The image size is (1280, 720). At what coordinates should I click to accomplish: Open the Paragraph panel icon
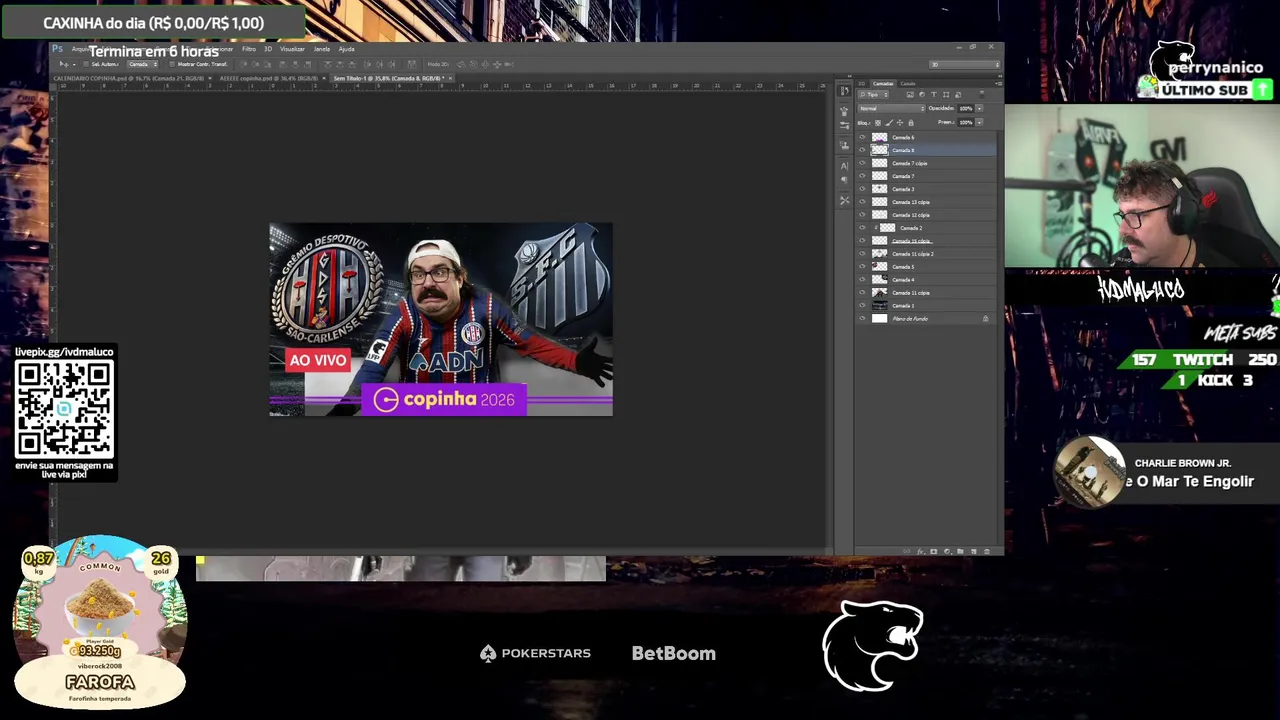pyautogui.click(x=844, y=180)
